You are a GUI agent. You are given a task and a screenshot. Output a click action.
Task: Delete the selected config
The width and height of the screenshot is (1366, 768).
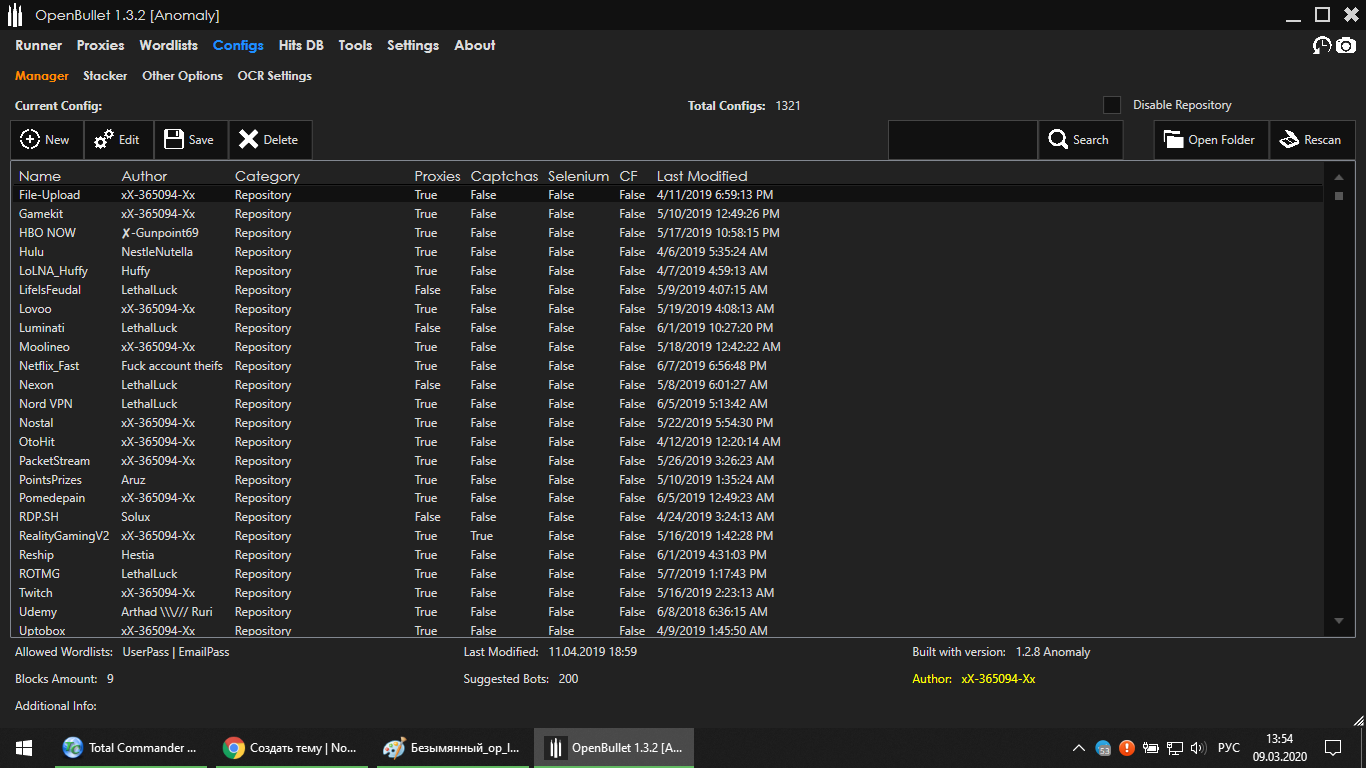pos(270,140)
